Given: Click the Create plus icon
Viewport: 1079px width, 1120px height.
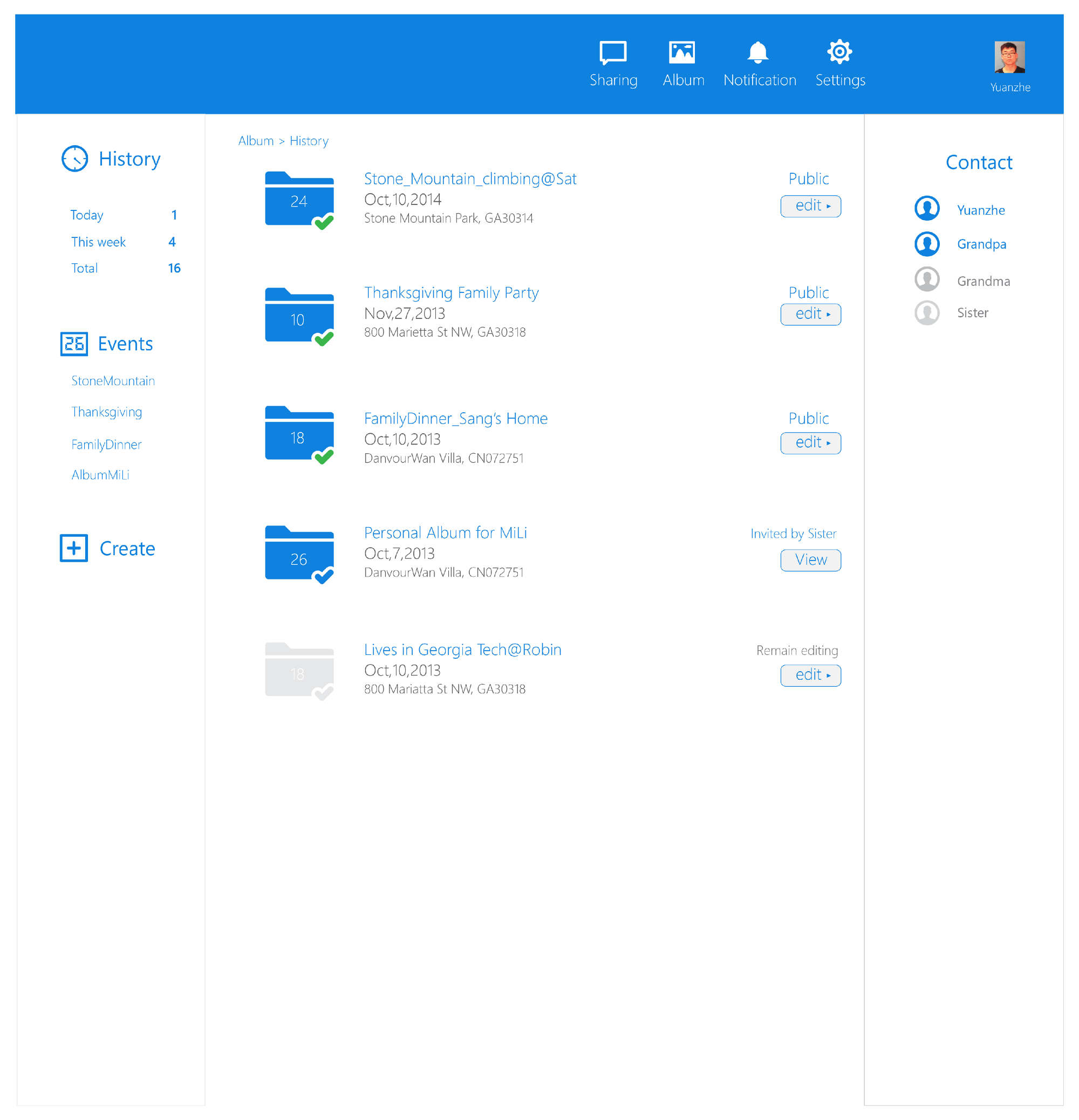Looking at the screenshot, I should [x=74, y=548].
